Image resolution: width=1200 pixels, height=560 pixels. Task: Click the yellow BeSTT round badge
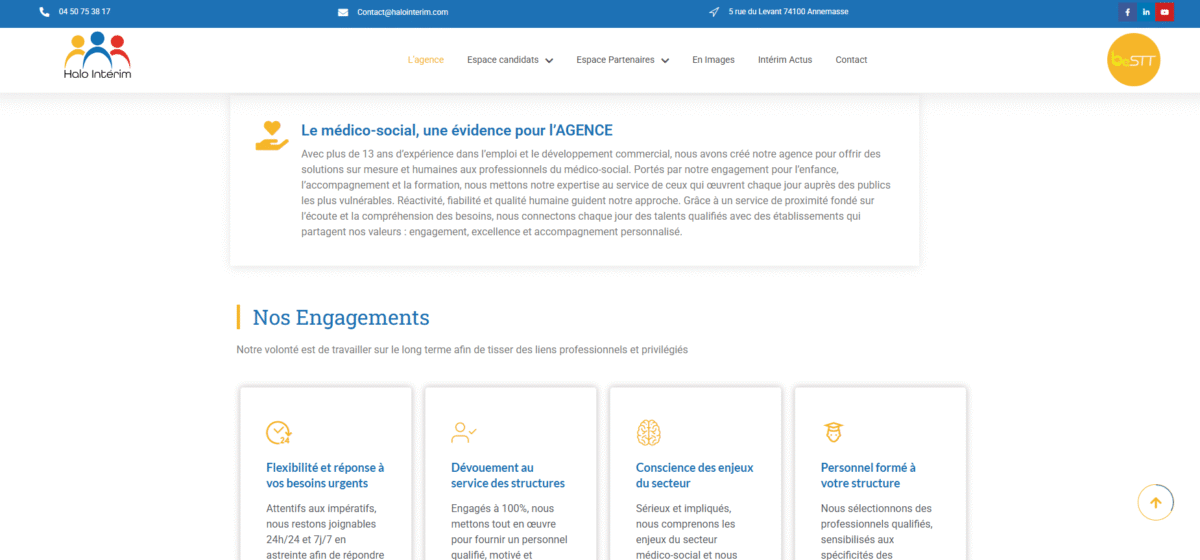pyautogui.click(x=1134, y=60)
